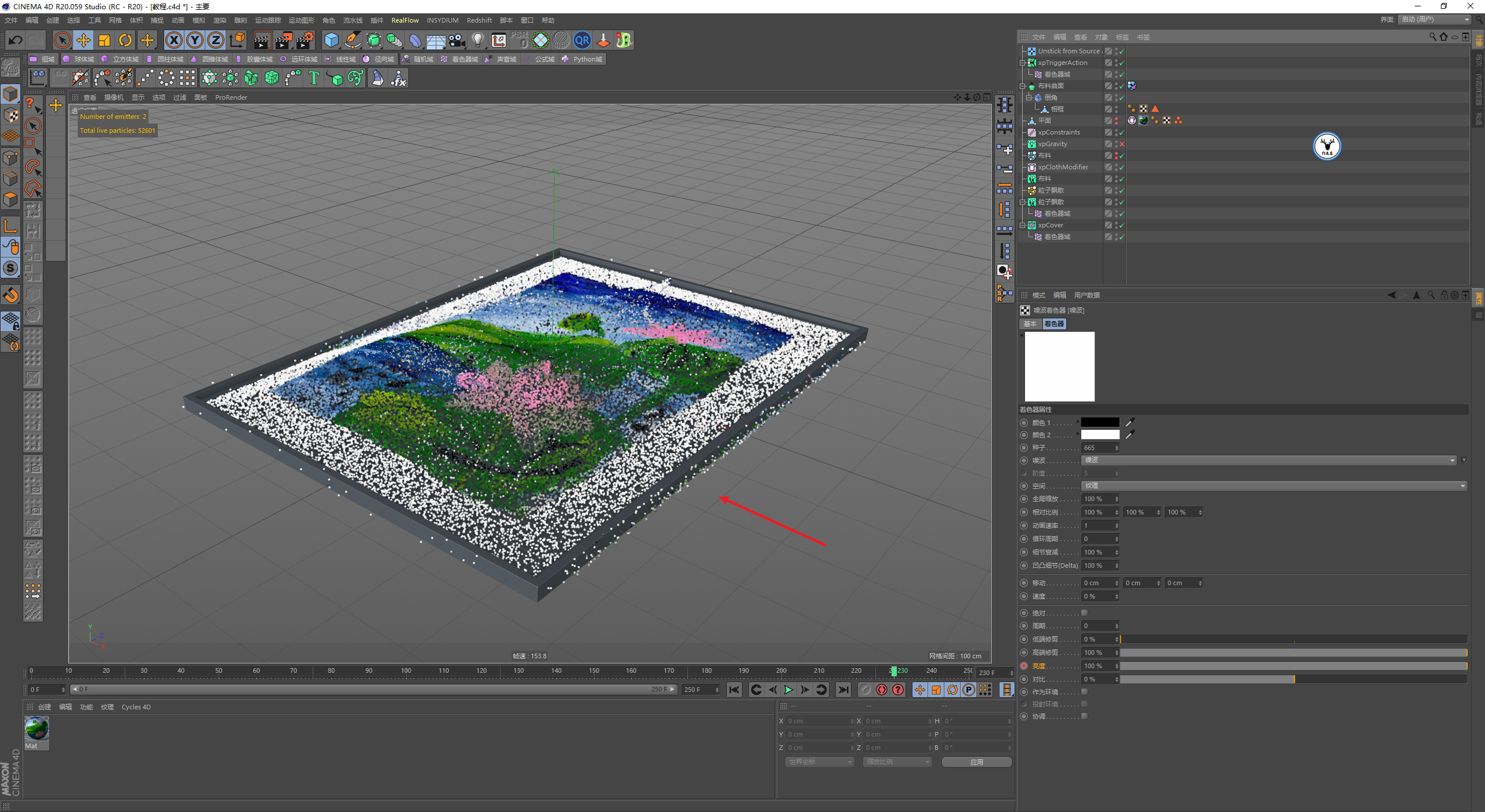The image size is (1485, 812).
Task: Select the Rotate tool in top toolbar
Action: pos(125,40)
